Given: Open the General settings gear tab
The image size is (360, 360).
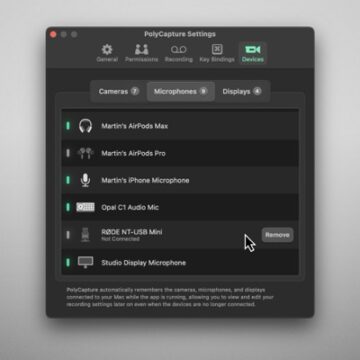Looking at the screenshot, I should point(107,53).
